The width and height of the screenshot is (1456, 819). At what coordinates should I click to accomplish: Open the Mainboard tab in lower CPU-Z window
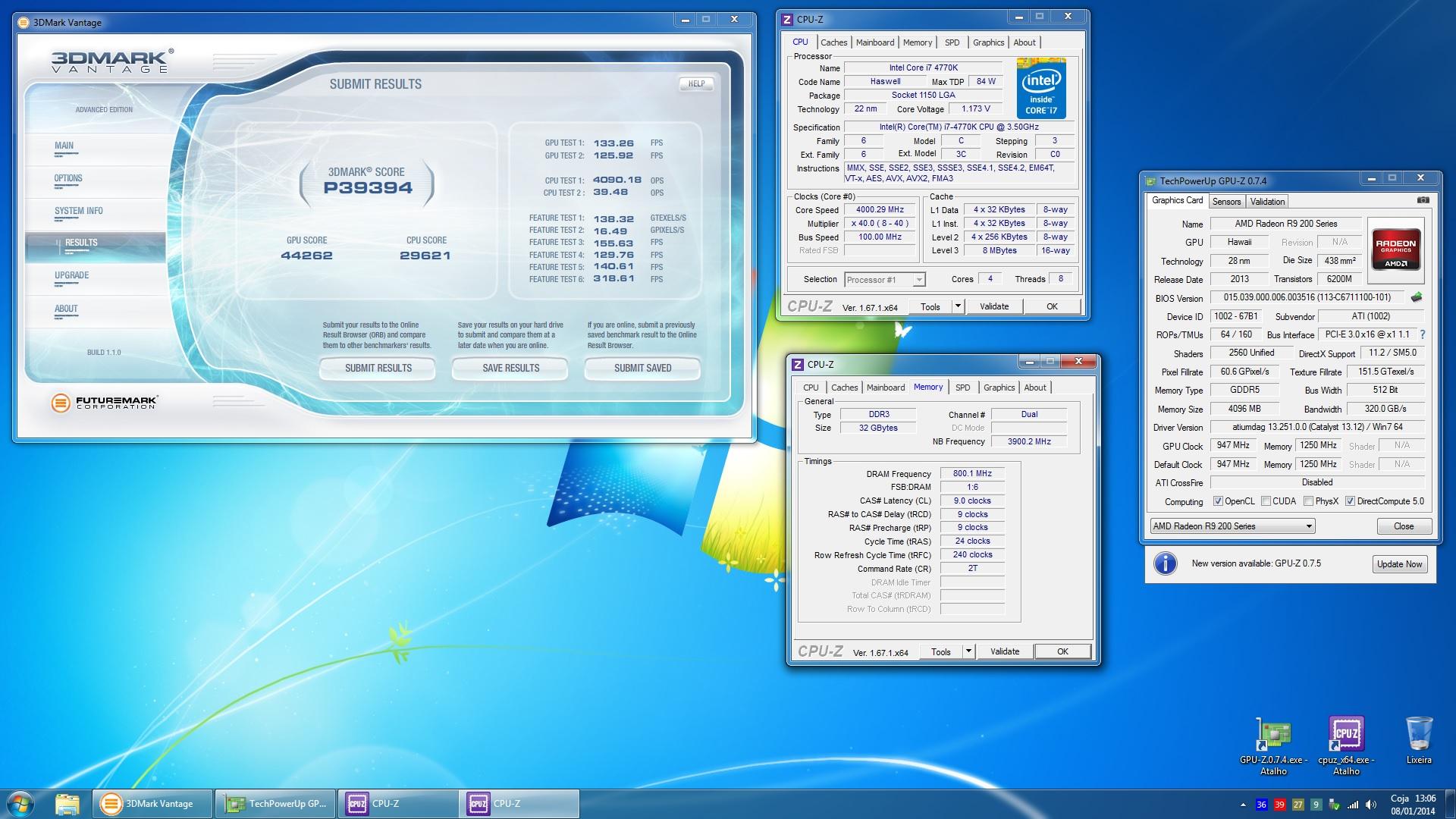(886, 388)
